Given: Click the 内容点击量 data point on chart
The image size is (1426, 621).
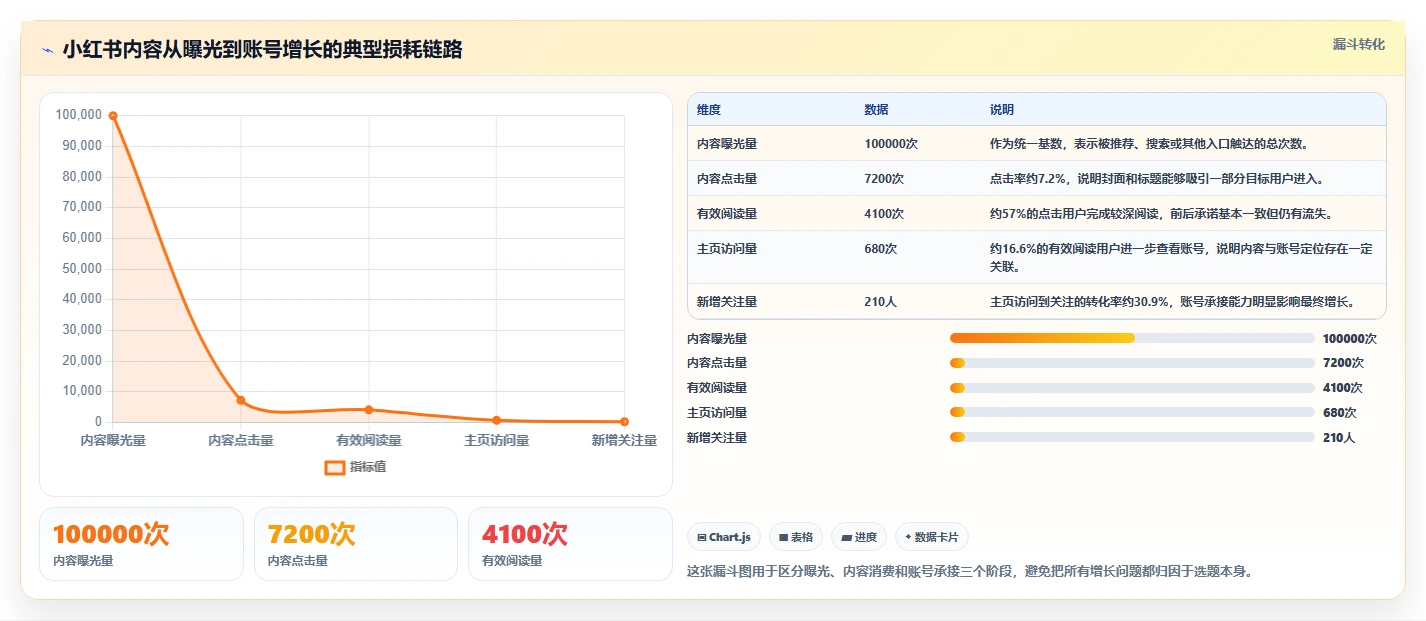Looking at the screenshot, I should [x=241, y=400].
